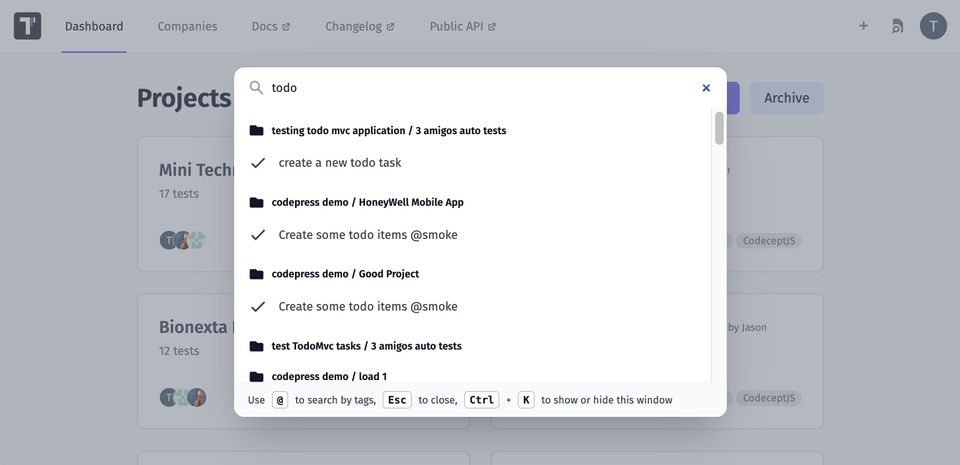Clear search with the X icon
Screen dimensions: 960x465
(x=706, y=87)
